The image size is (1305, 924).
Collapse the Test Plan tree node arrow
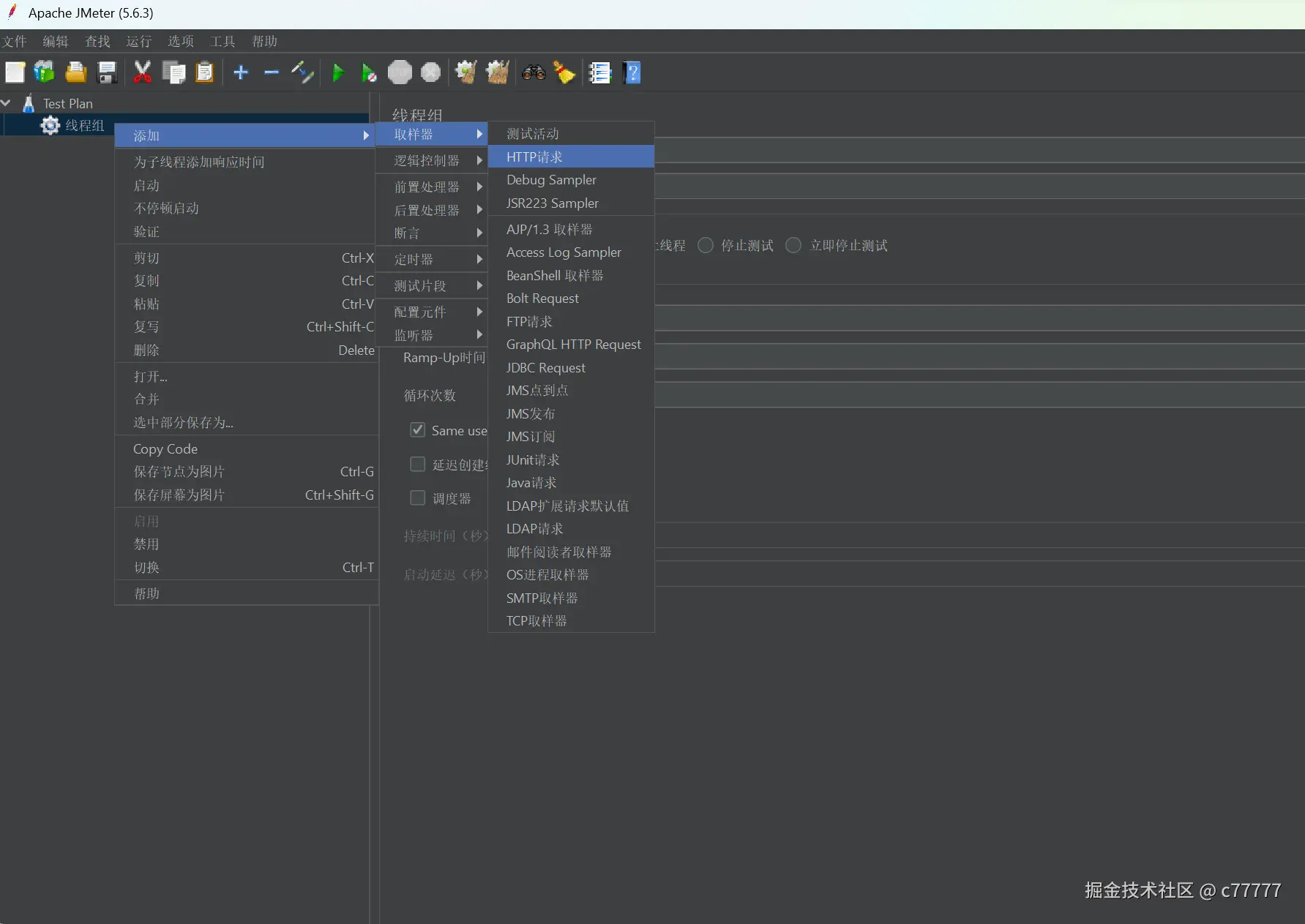6,103
